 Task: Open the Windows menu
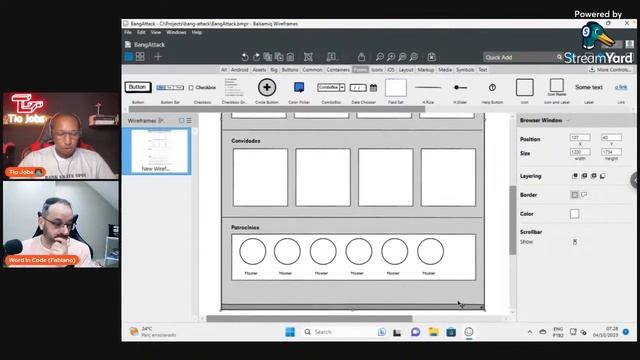point(176,32)
